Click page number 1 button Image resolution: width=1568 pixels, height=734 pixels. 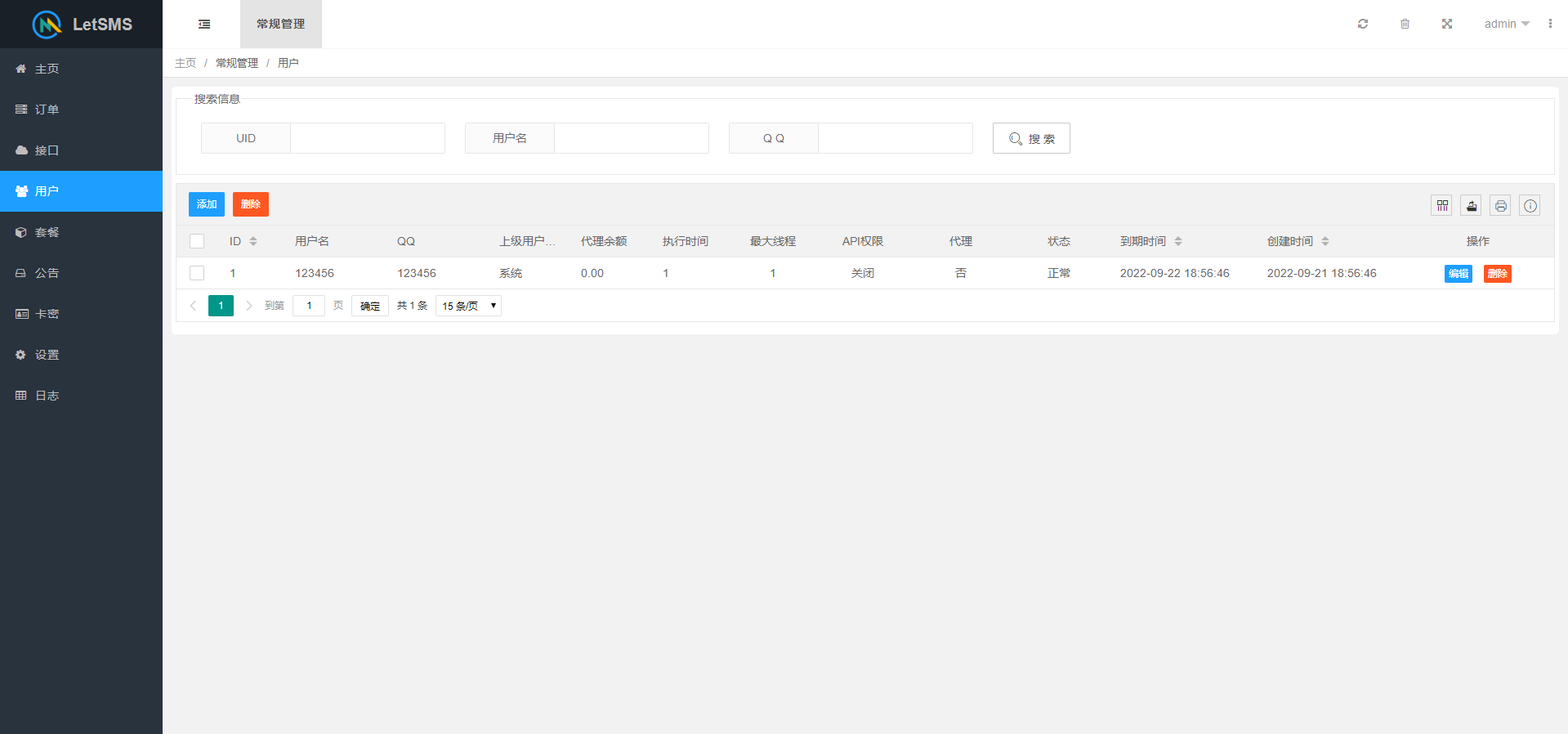pos(221,306)
